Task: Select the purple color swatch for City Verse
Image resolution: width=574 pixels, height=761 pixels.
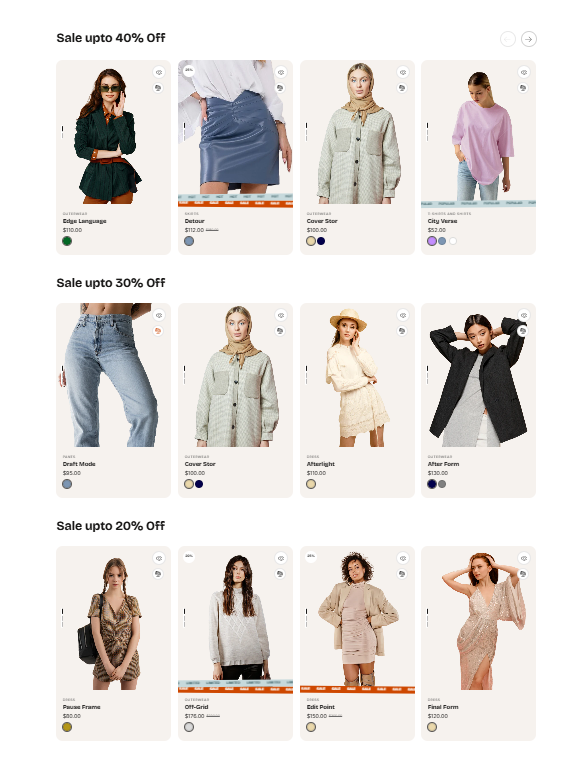Action: pos(432,241)
